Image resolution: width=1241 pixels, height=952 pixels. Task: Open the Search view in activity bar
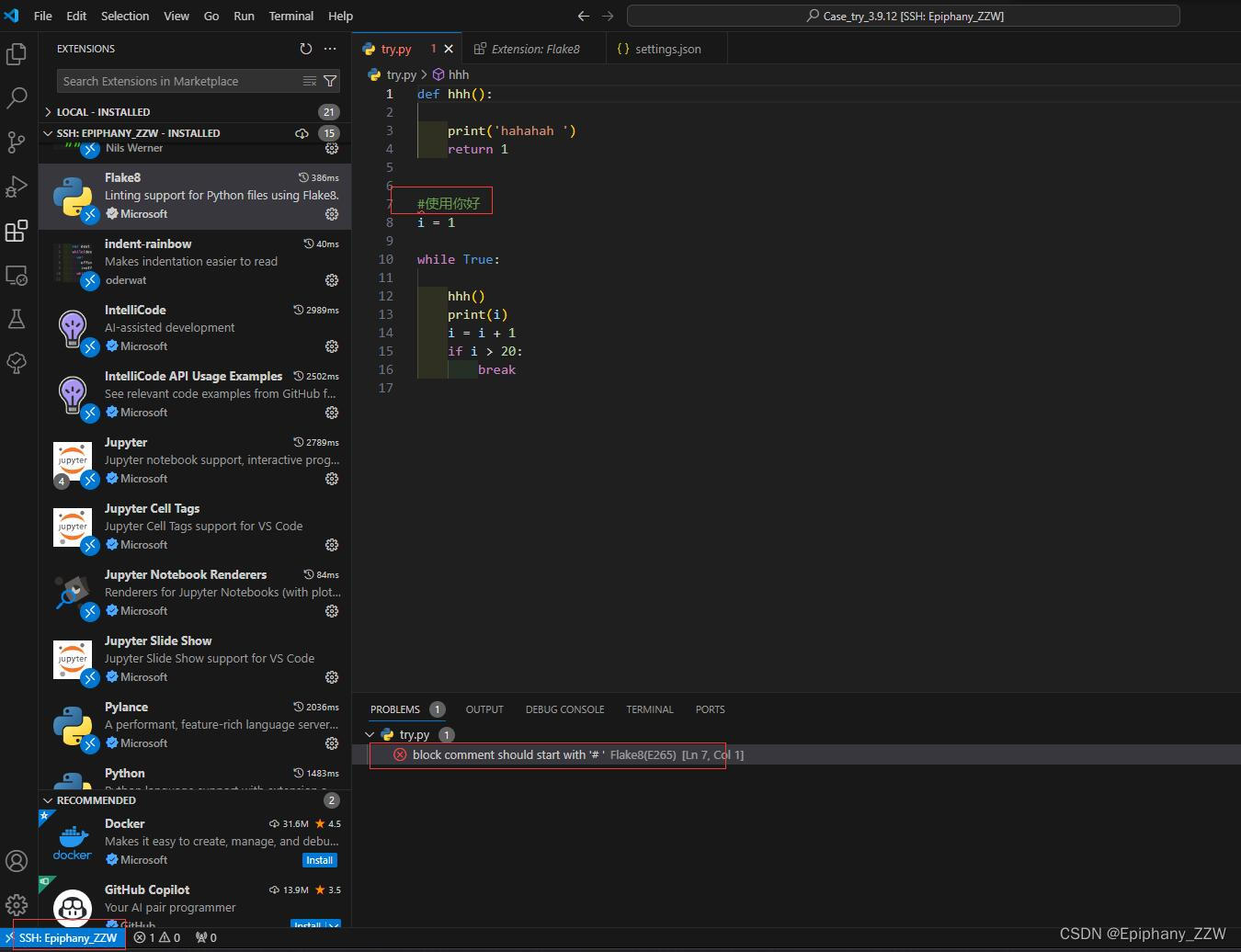[x=17, y=98]
